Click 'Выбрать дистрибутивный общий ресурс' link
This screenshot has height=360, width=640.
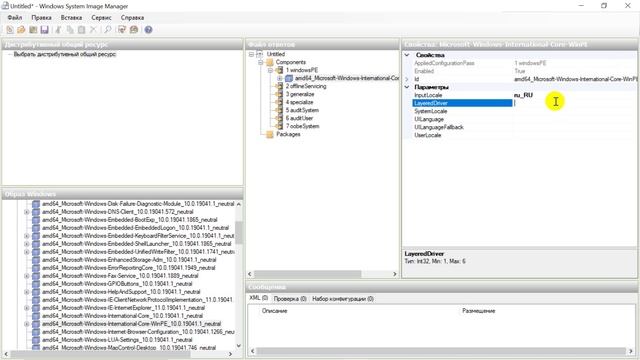click(x=65, y=54)
